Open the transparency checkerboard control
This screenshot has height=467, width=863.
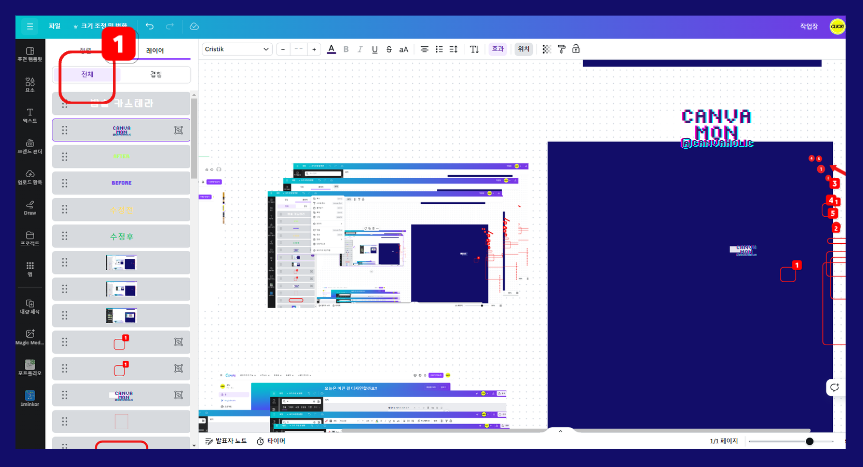[x=547, y=49]
